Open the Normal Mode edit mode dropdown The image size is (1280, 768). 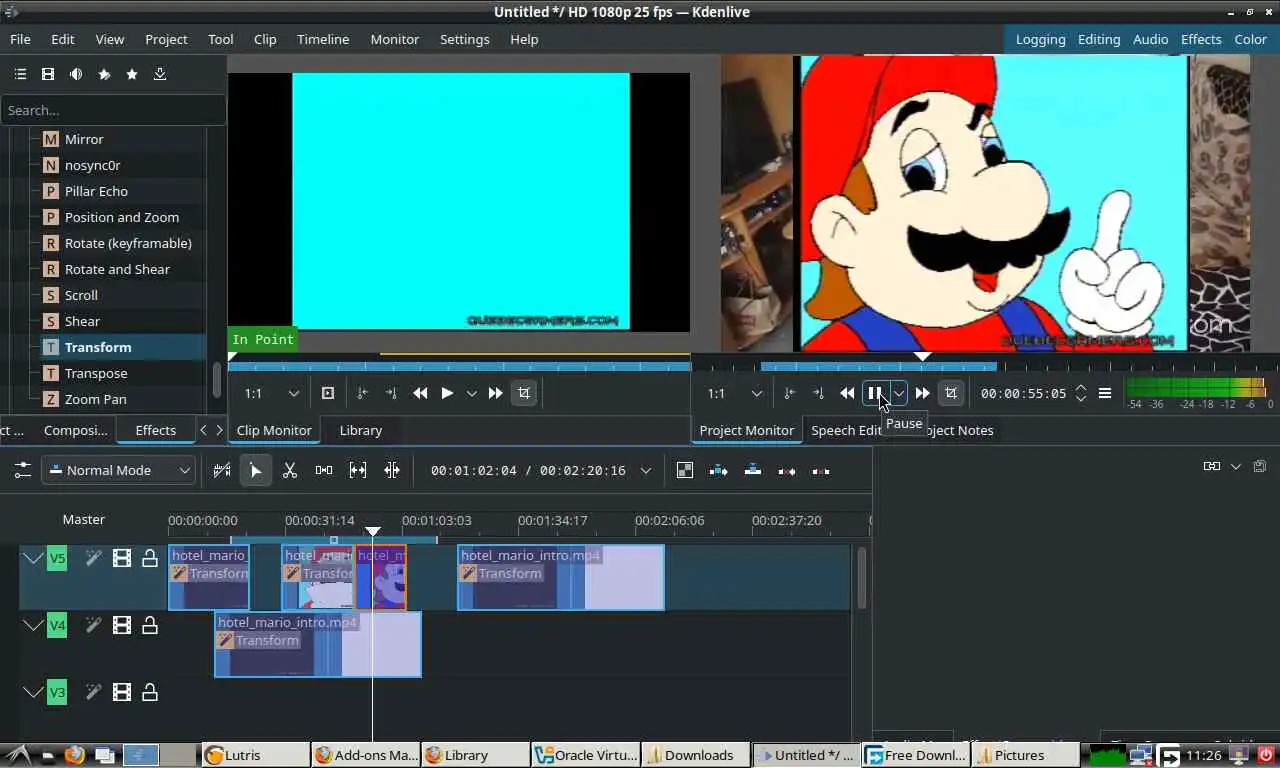click(x=118, y=470)
